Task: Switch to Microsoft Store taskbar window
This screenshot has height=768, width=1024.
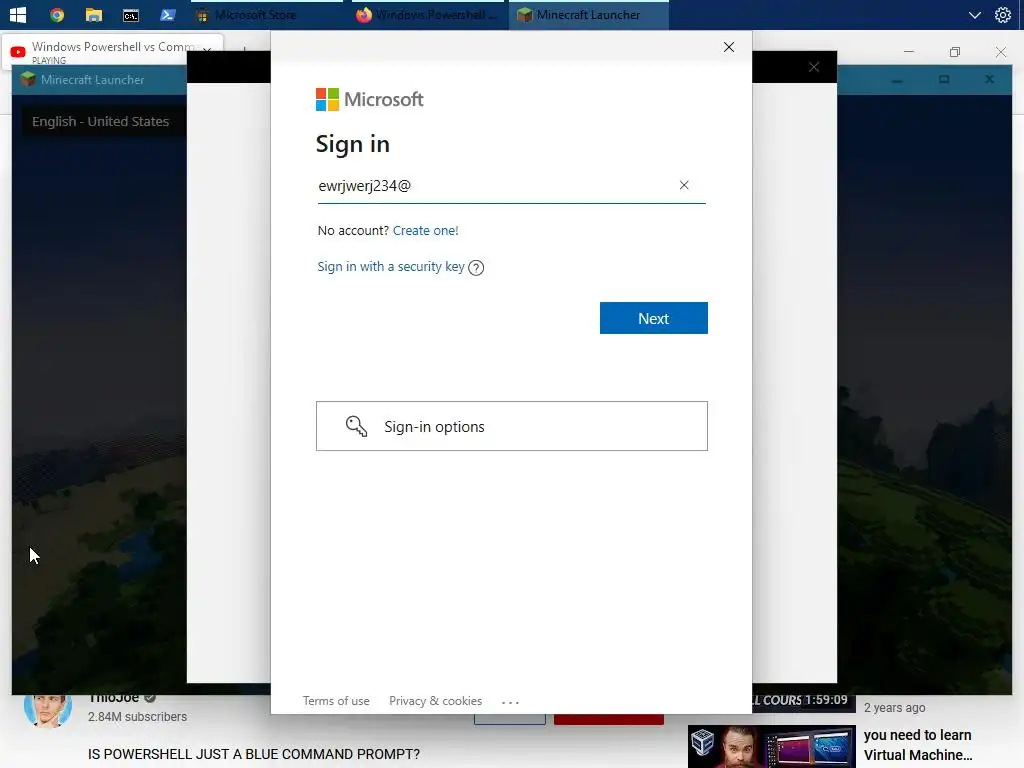Action: click(x=266, y=15)
